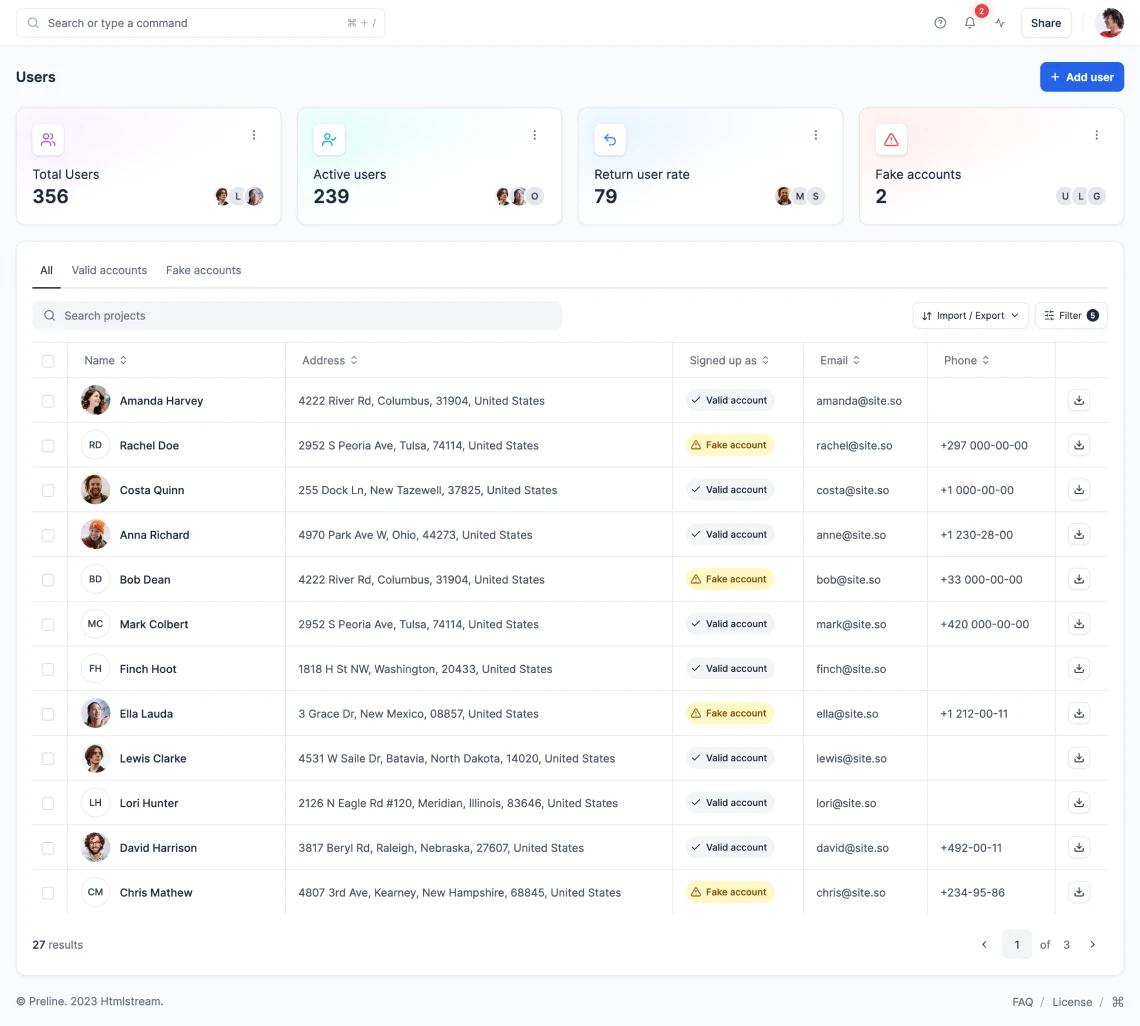Go to next page arrow

point(1093,944)
